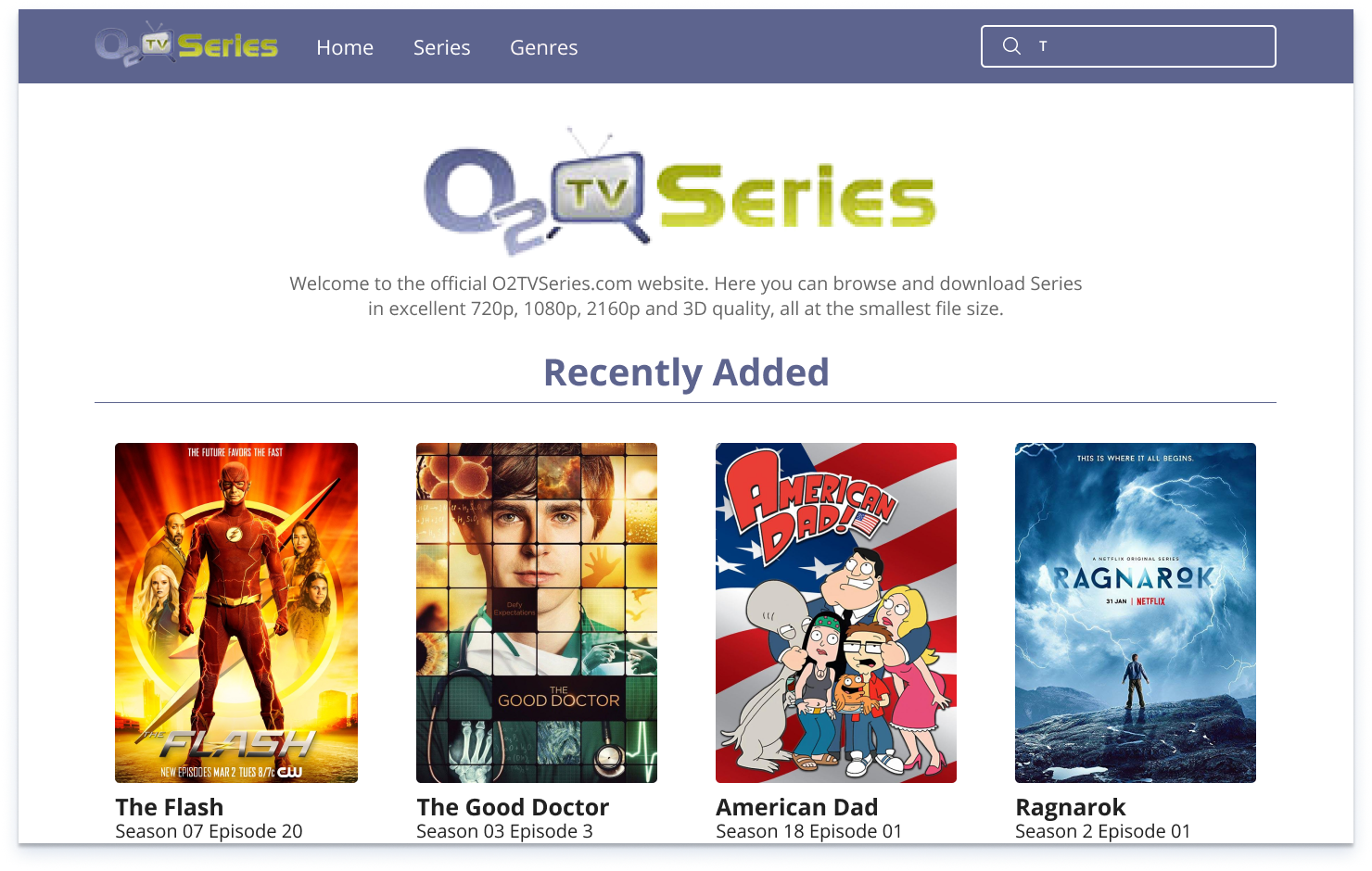The height and width of the screenshot is (871, 1372).
Task: Select Season 2 Episode 01 text
Action: 1102,831
